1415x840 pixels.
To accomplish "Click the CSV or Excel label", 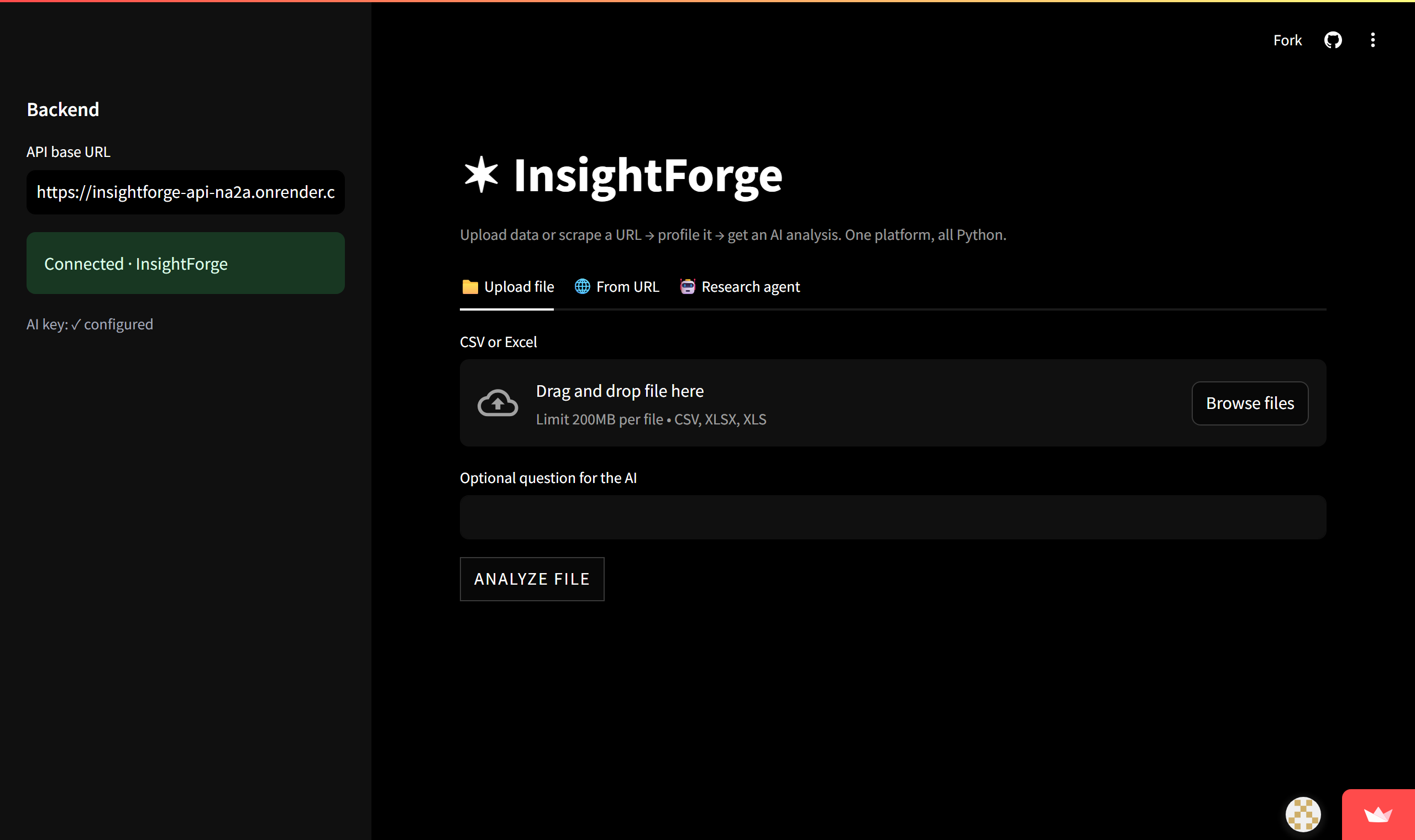I will tap(498, 342).
